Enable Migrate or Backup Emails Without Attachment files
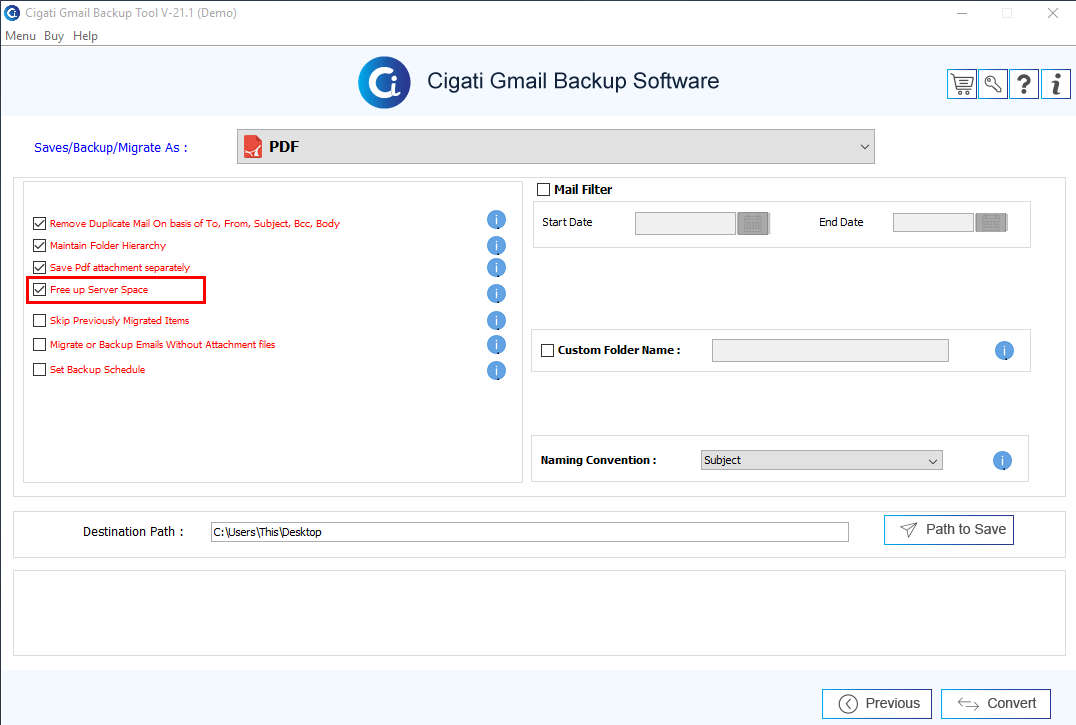This screenshot has height=725, width=1076. (x=40, y=344)
